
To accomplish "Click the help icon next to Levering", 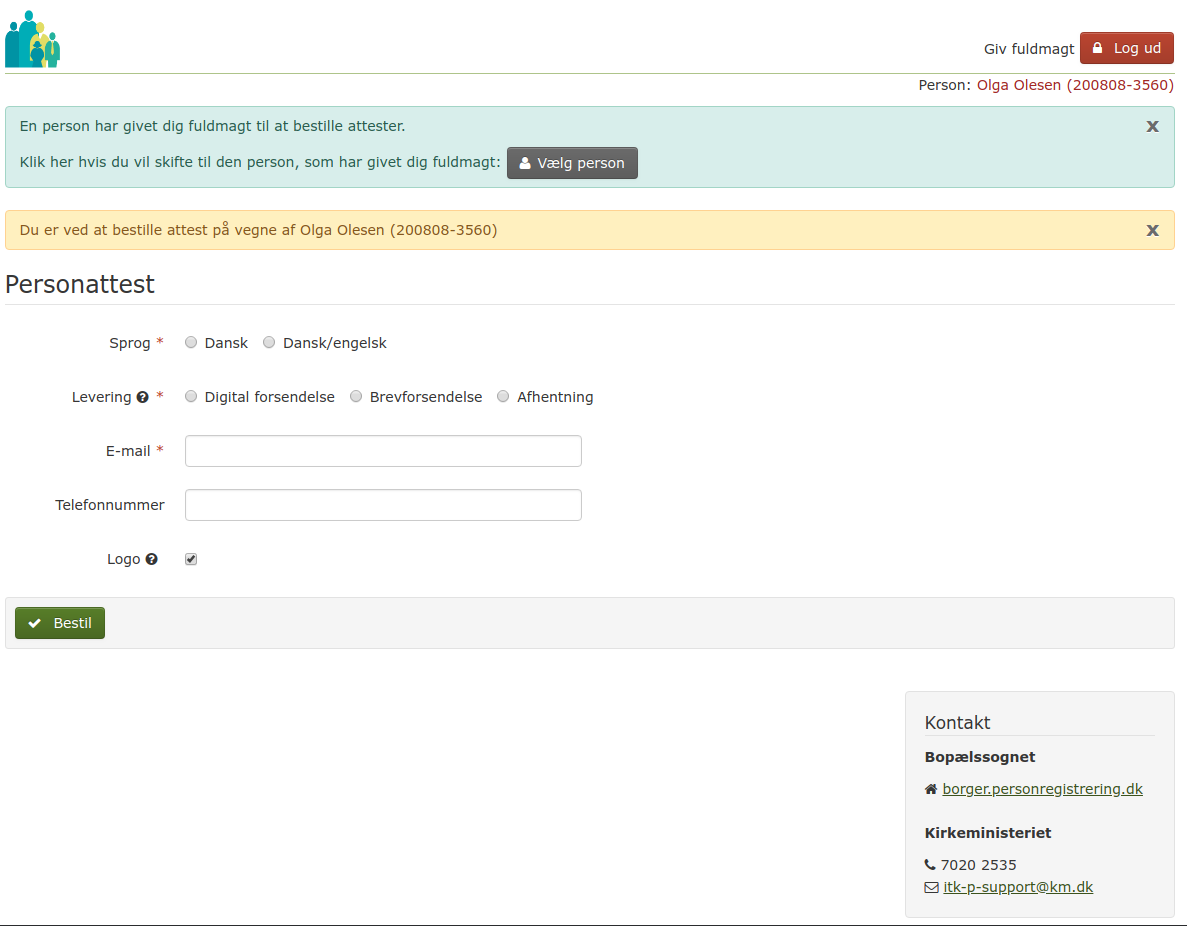I will coord(142,397).
